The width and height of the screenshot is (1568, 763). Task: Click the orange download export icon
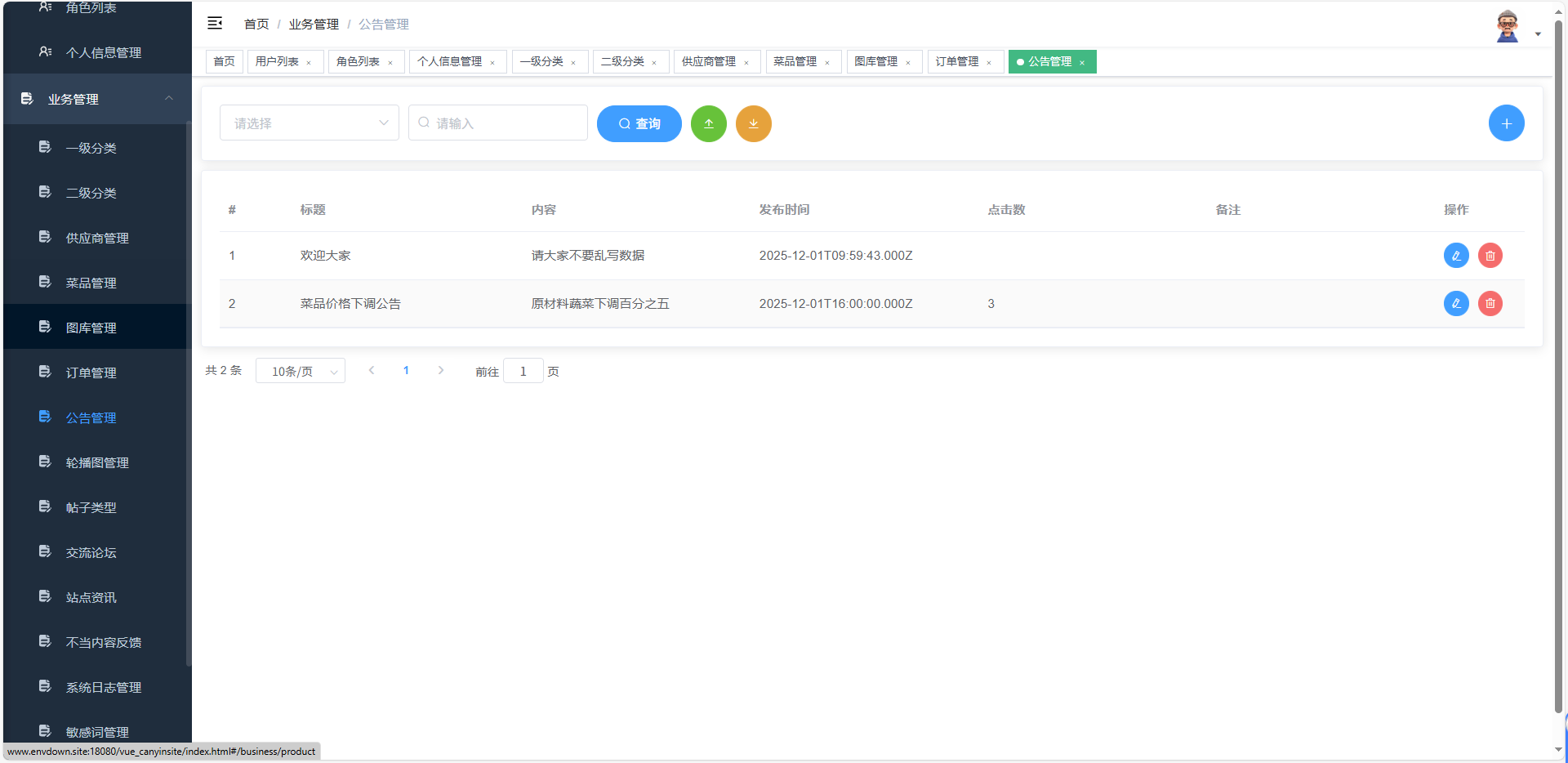point(753,123)
